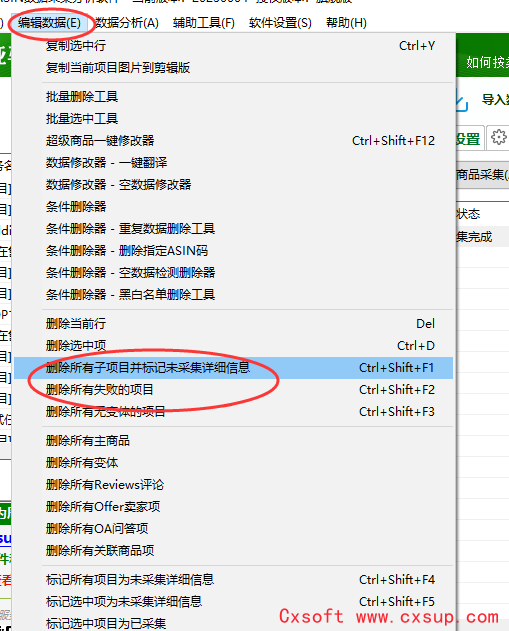Select 复制选中行 menu entry

click(233, 46)
